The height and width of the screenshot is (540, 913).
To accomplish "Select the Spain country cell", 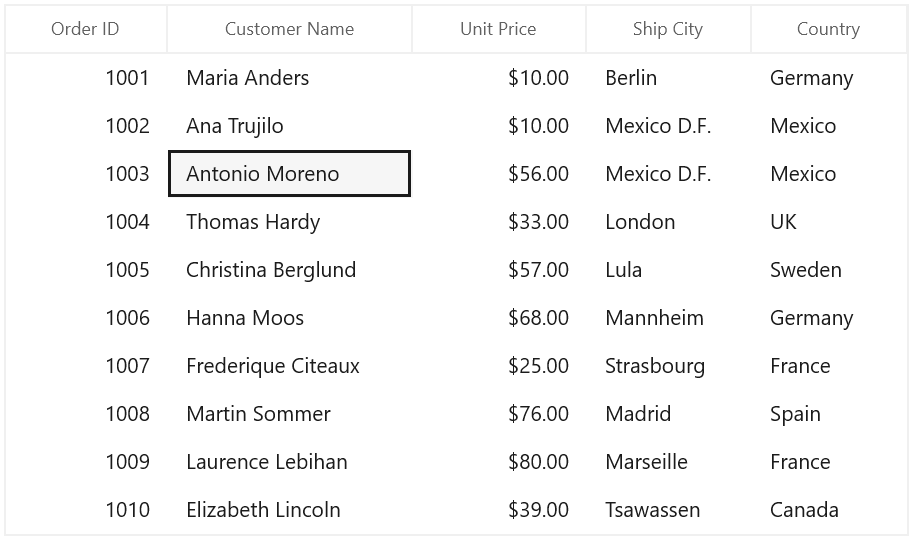I will coord(829,414).
